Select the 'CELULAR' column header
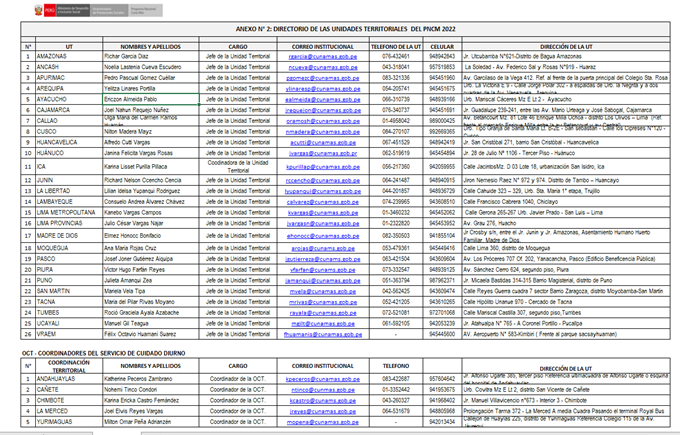The width and height of the screenshot is (680, 435). tap(442, 47)
